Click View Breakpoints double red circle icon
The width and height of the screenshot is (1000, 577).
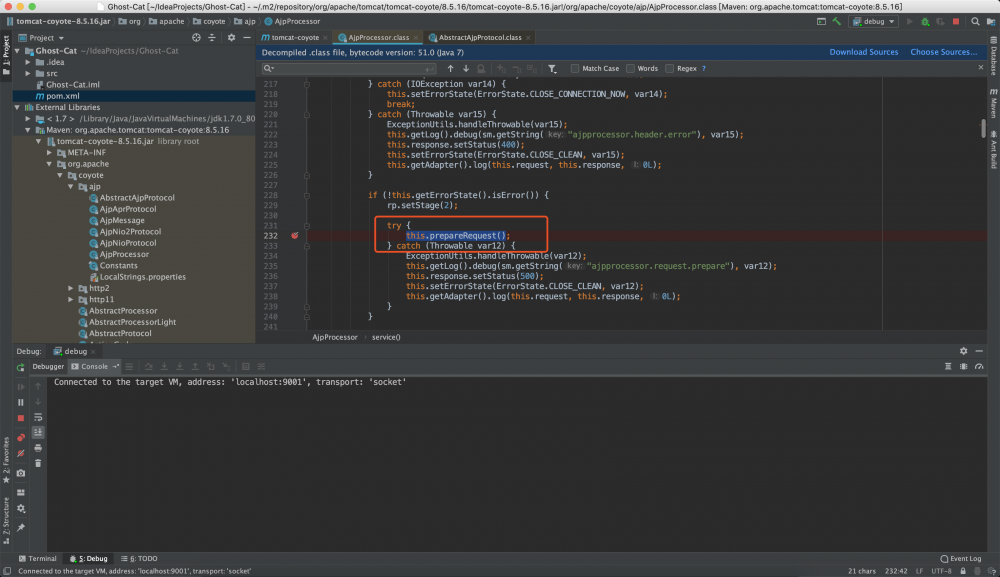[20, 437]
